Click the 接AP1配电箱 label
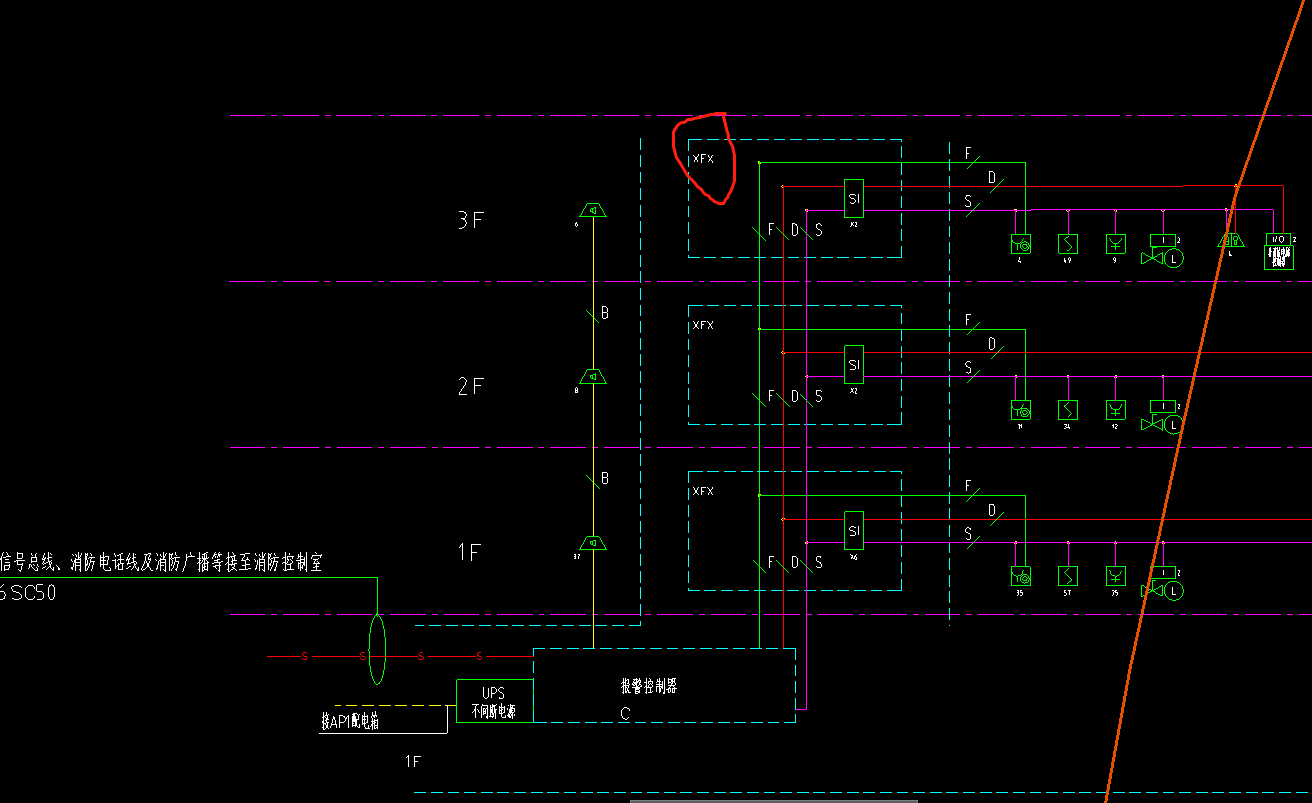Viewport: 1312px width, 803px height. click(x=350, y=721)
